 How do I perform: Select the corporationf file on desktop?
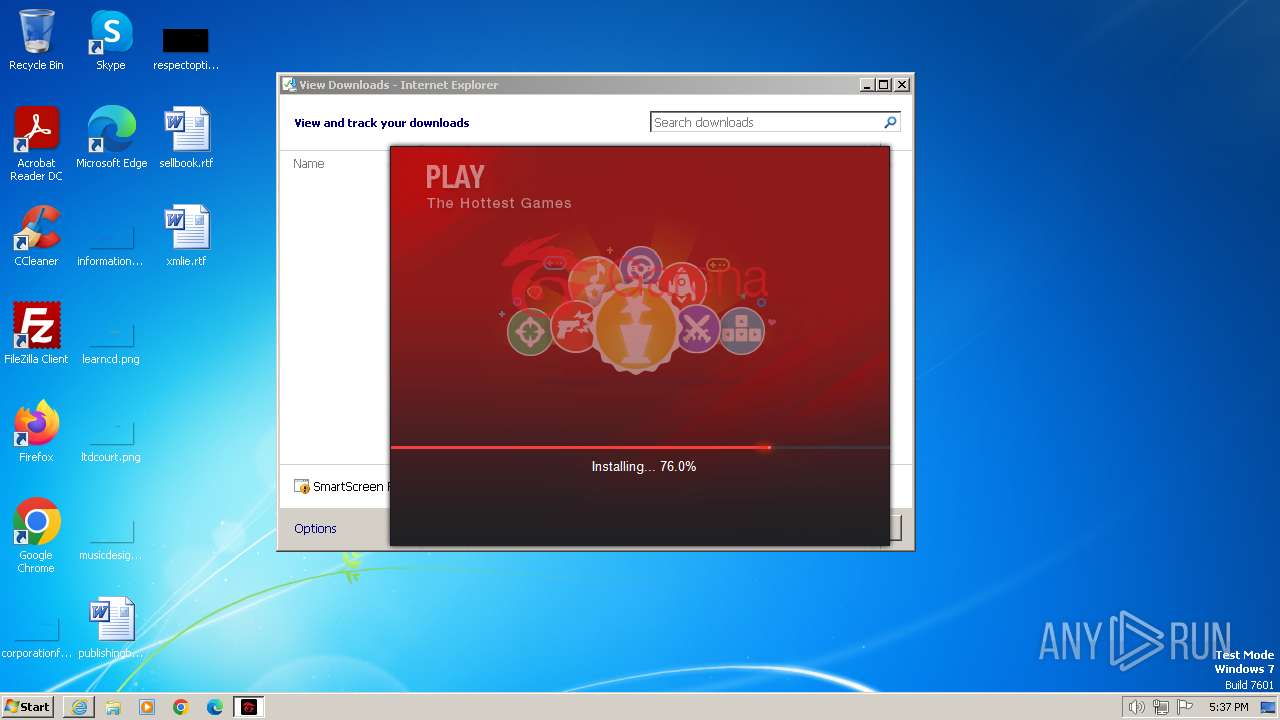point(36,639)
